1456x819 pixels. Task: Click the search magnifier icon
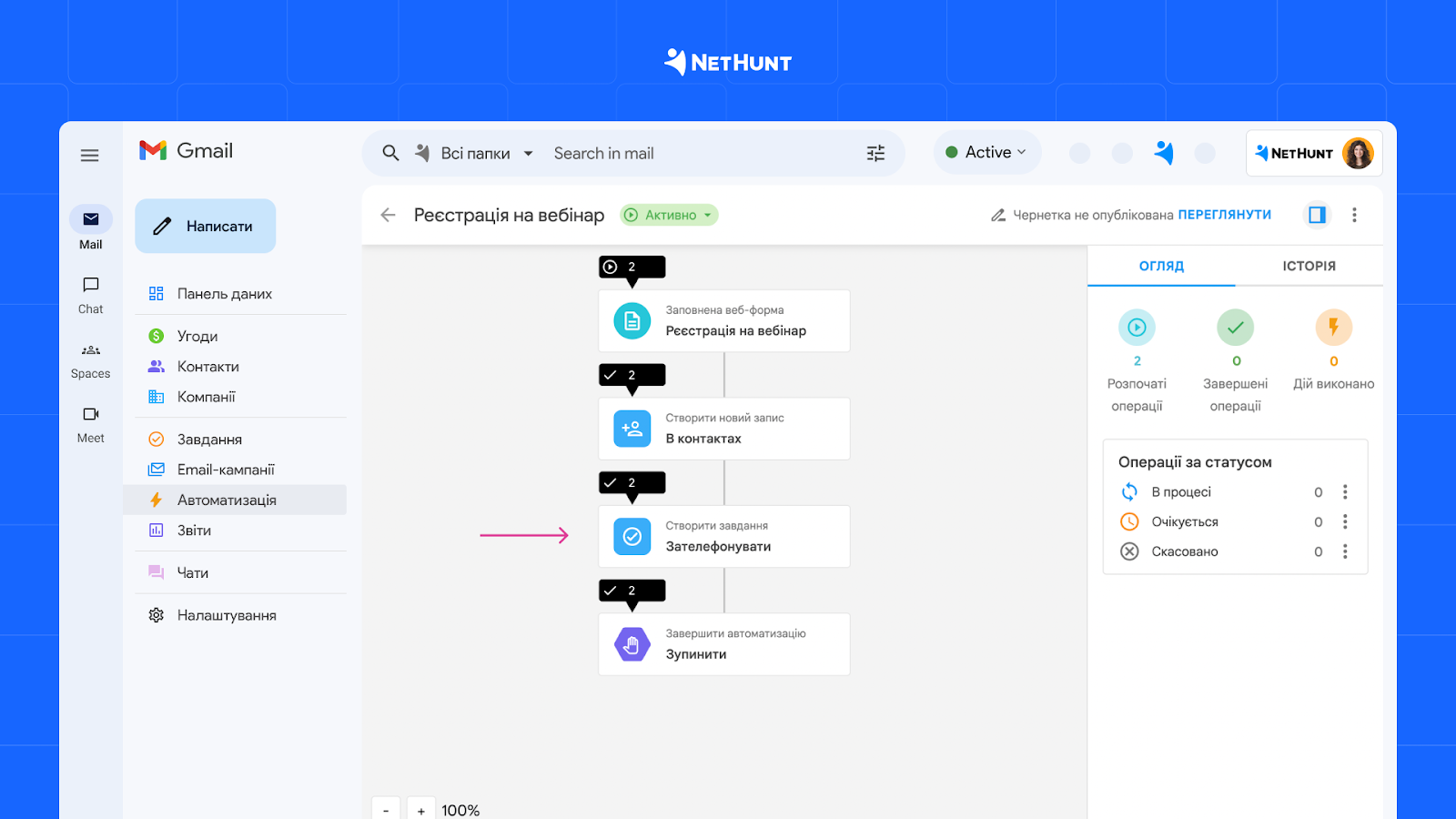pos(390,153)
